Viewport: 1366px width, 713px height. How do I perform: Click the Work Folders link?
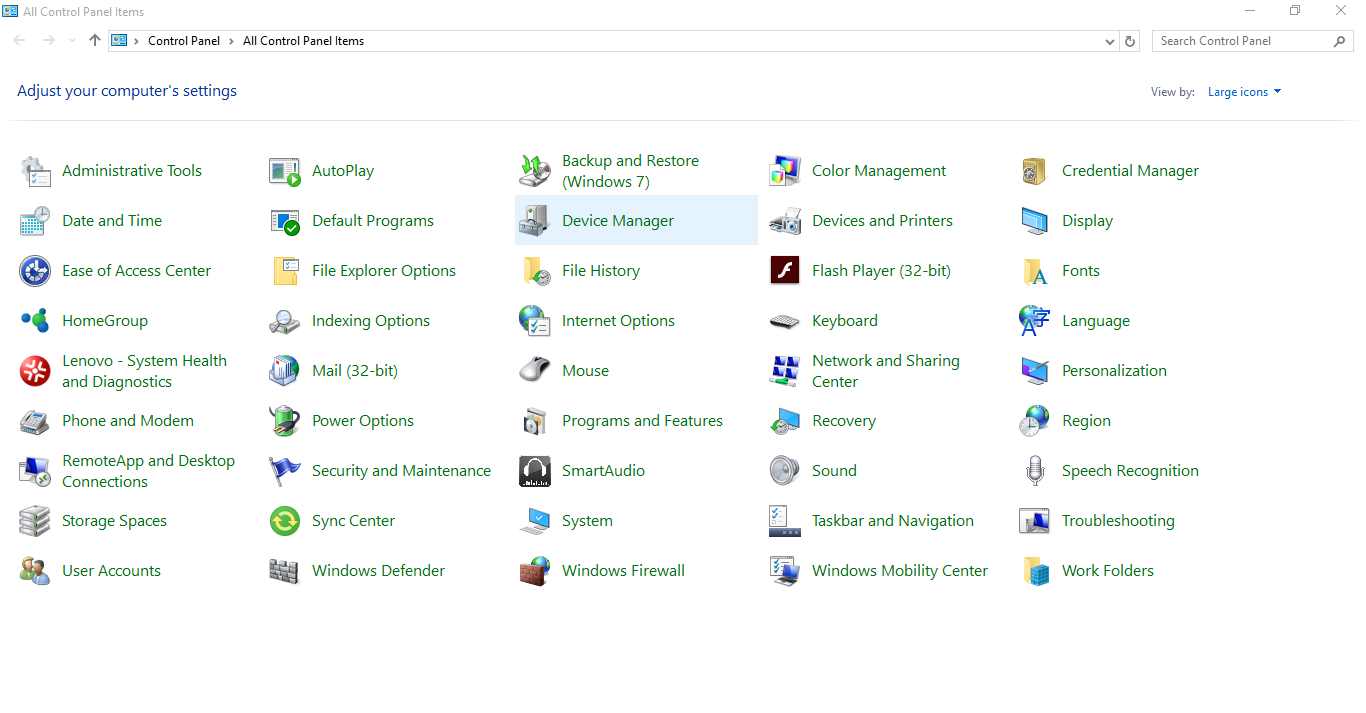pyautogui.click(x=1108, y=571)
